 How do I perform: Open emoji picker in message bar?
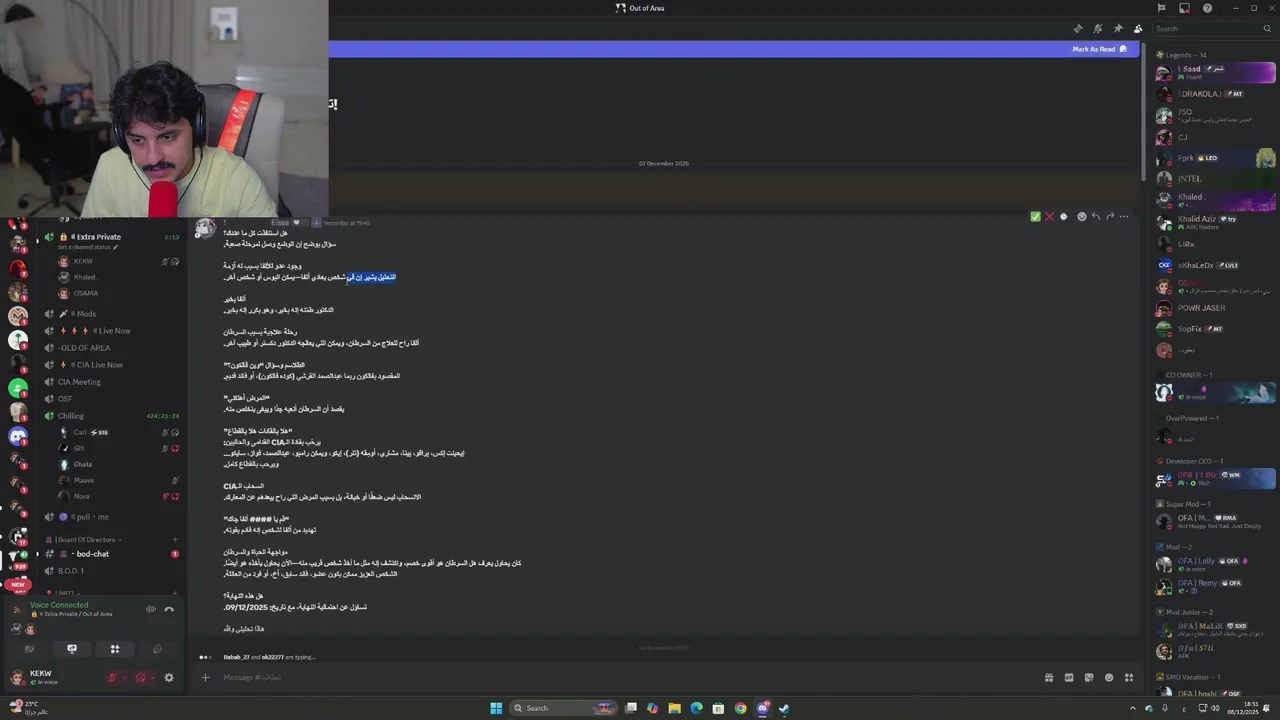1109,677
